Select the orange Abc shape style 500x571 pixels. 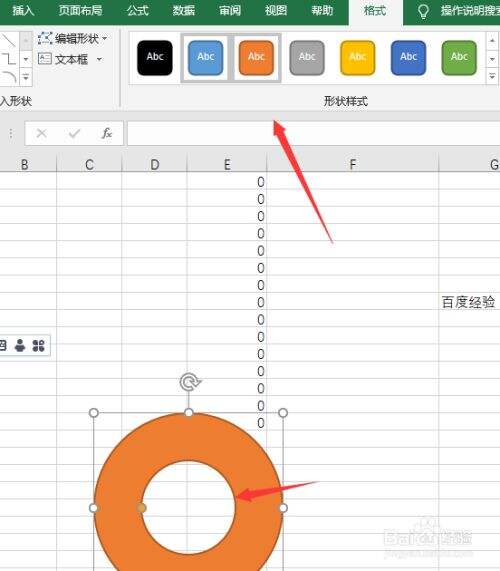coord(256,58)
